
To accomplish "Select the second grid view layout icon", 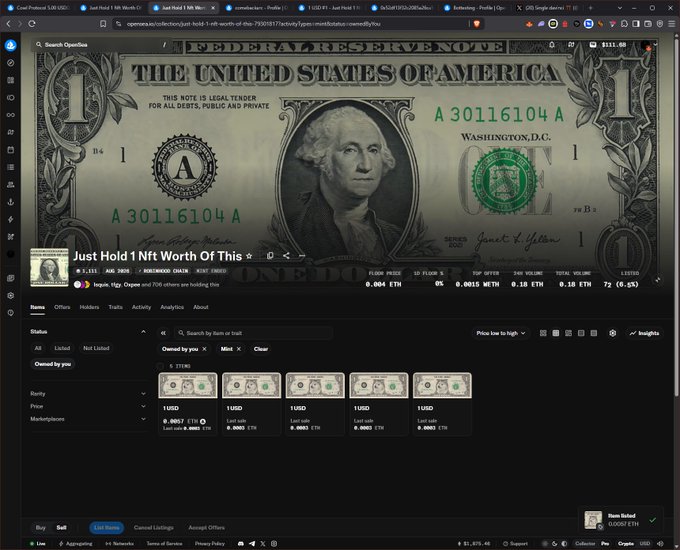I will [x=556, y=333].
